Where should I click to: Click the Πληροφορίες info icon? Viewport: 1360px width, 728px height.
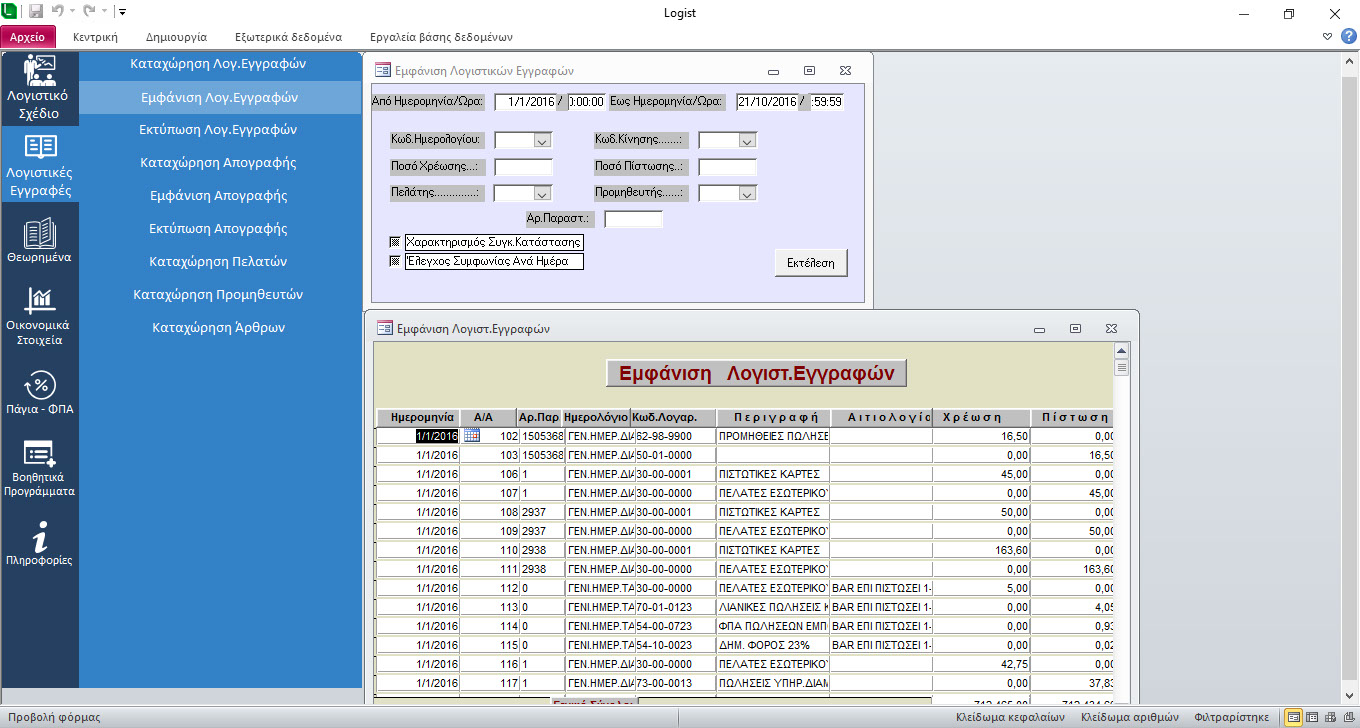[x=40, y=537]
